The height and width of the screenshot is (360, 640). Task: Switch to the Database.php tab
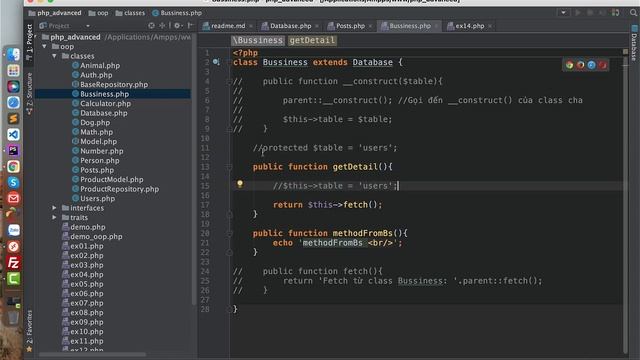(x=290, y=26)
